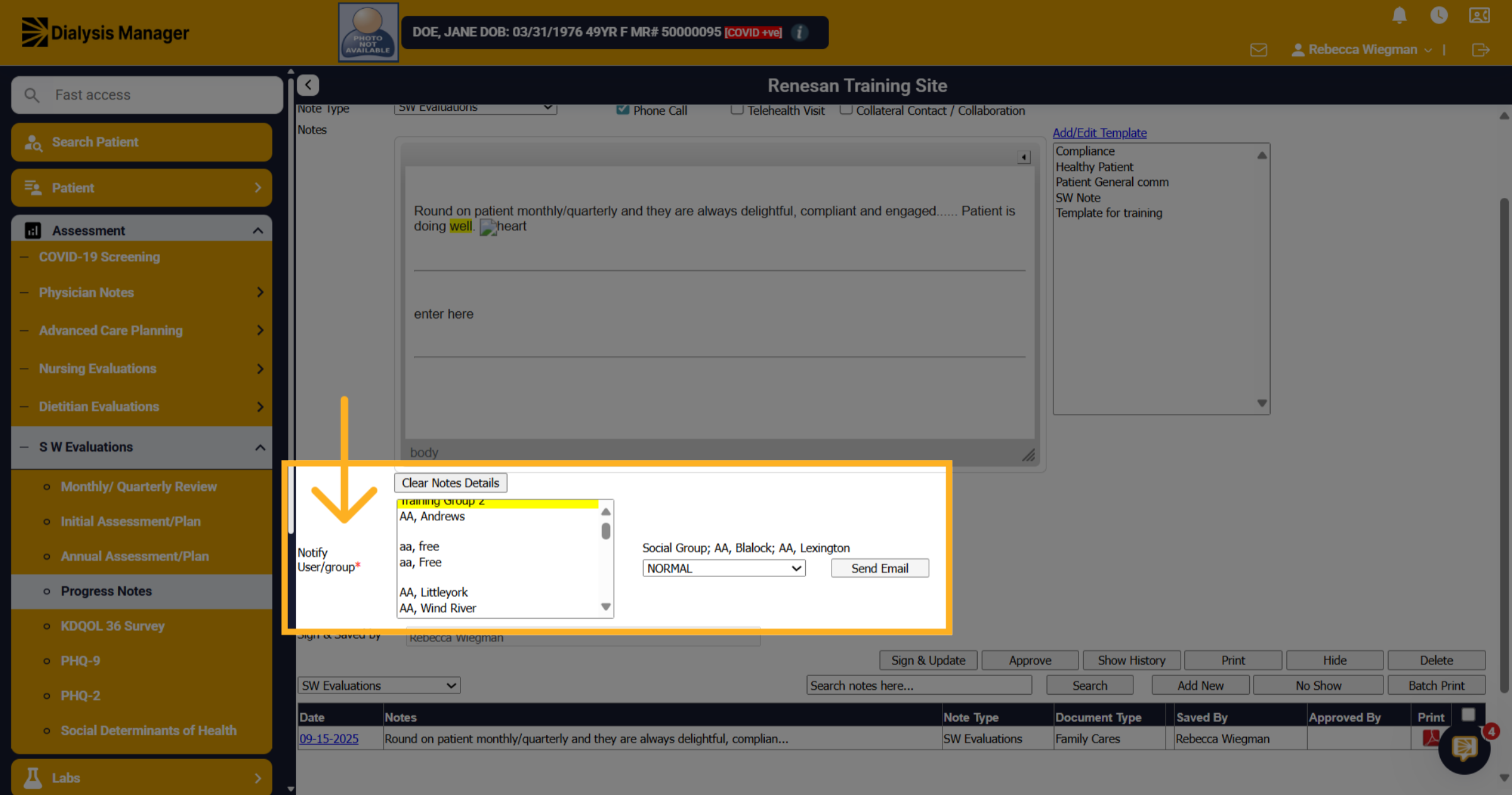Click scroll-down arrow of notify user list
Viewport: 1512px width, 795px height.
point(605,607)
